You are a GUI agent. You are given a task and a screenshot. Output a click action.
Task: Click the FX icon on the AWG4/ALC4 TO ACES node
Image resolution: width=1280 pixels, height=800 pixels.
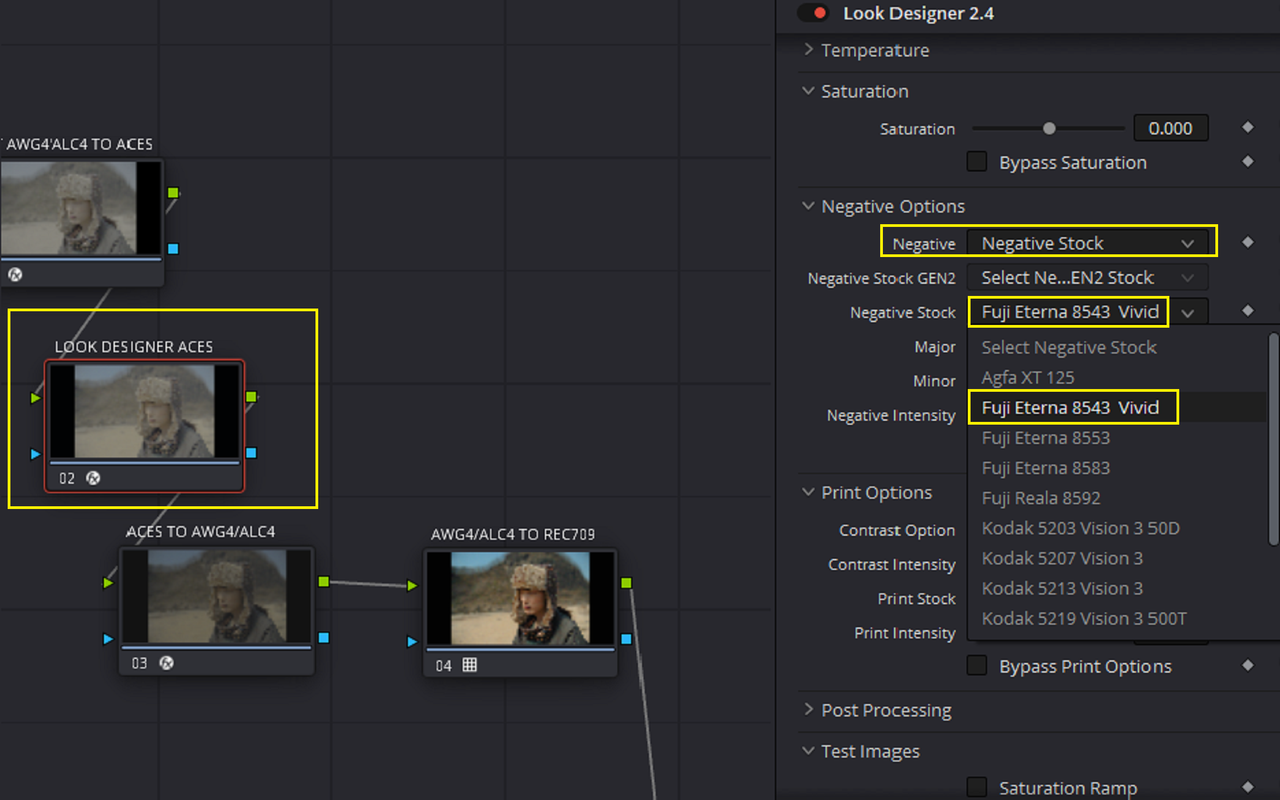coord(15,274)
